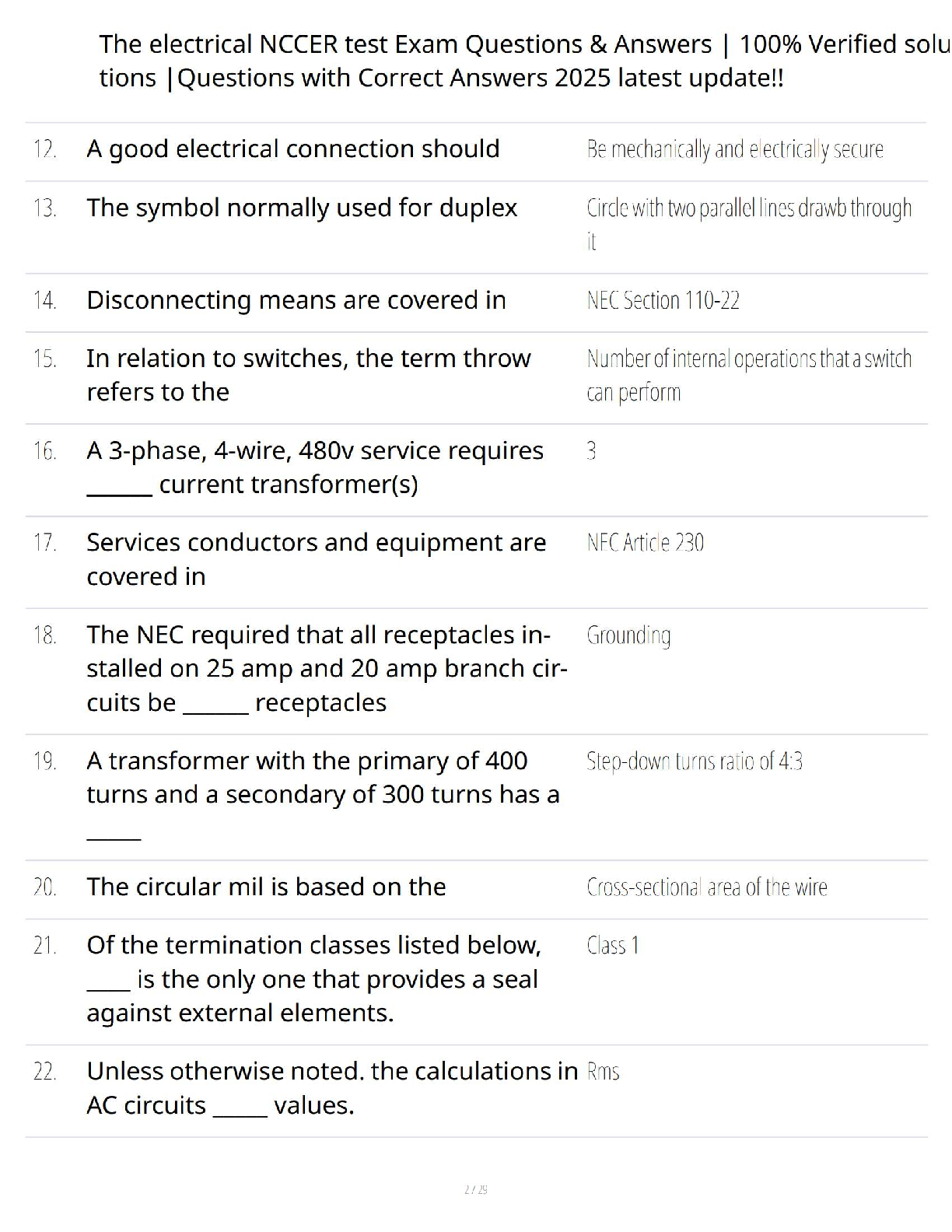Click the answer "NEC Article 230"
Screen dimensions: 952x1232
click(645, 542)
